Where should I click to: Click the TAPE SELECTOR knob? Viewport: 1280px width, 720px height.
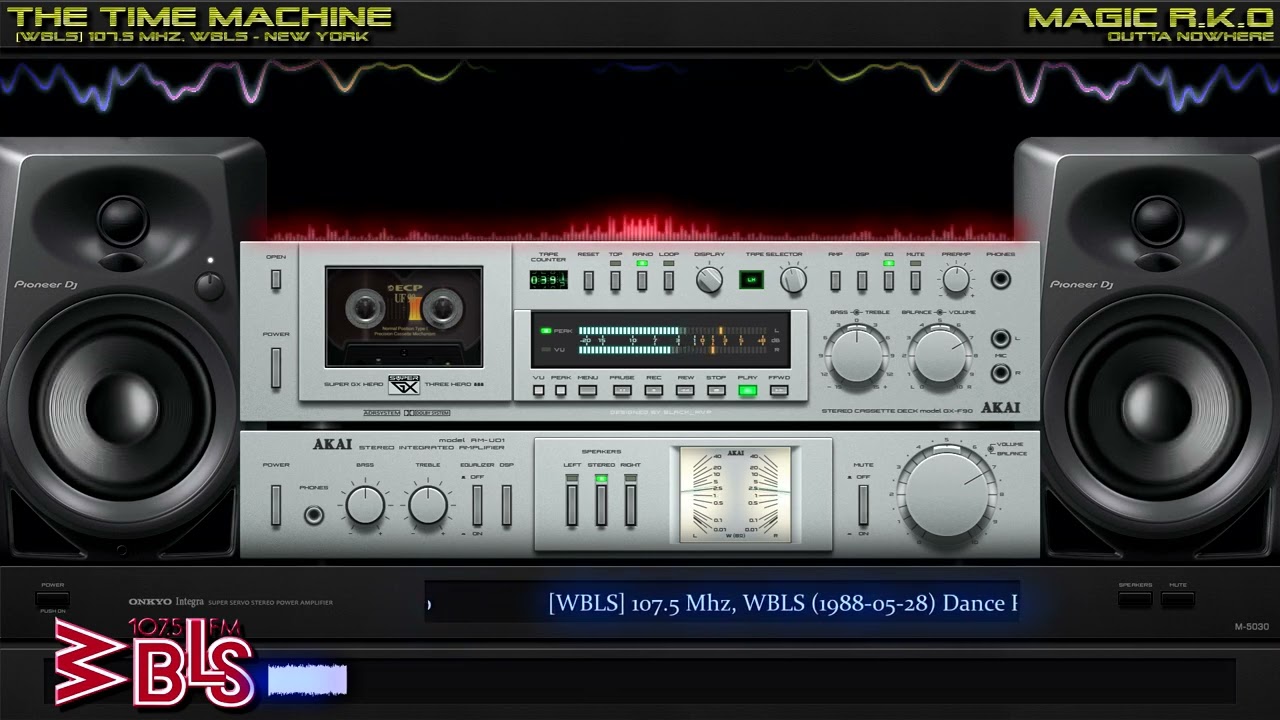pos(793,280)
